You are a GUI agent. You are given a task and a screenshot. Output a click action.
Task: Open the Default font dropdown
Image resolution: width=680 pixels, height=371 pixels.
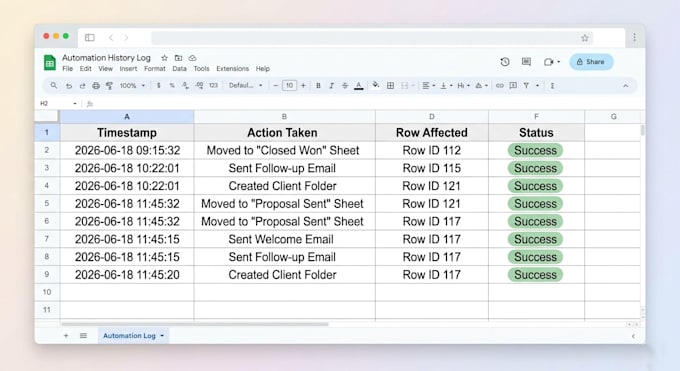click(x=245, y=85)
